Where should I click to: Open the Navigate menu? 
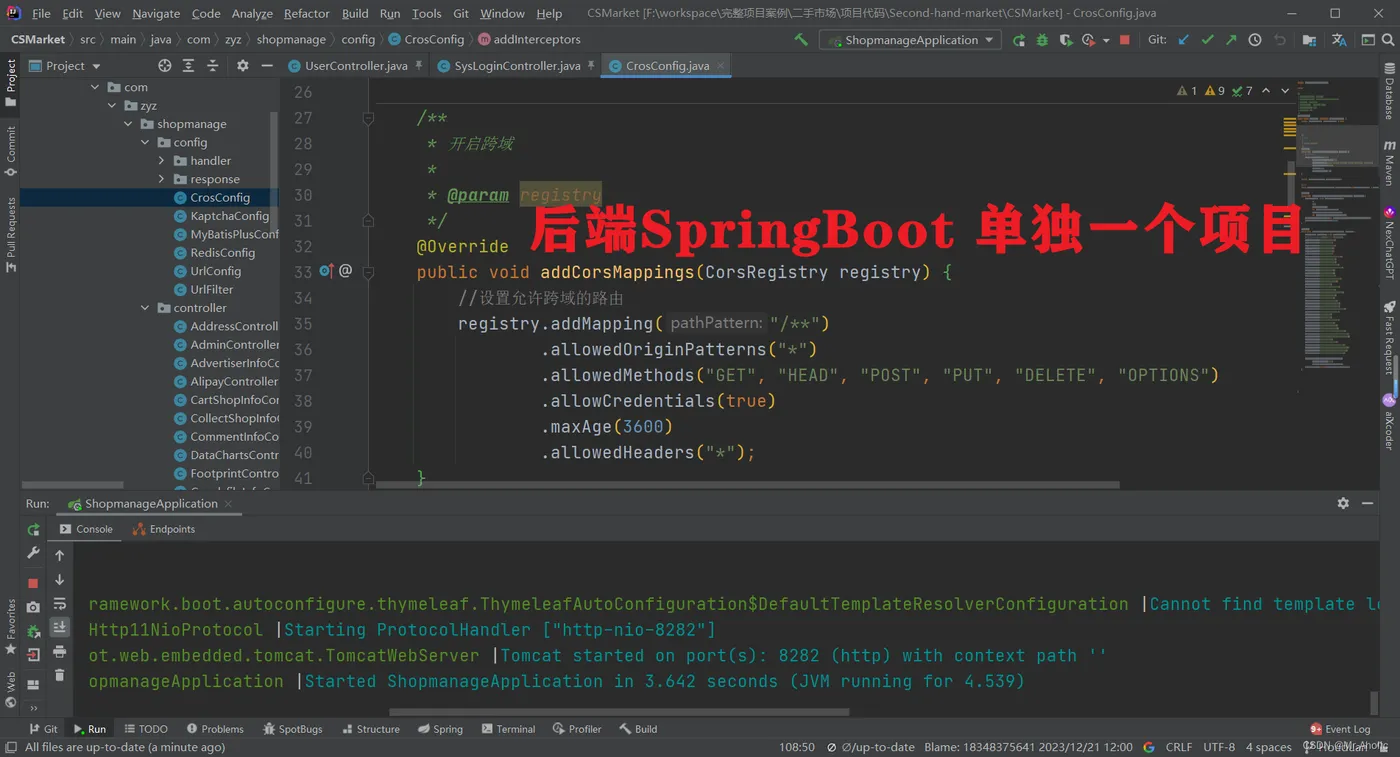click(156, 13)
